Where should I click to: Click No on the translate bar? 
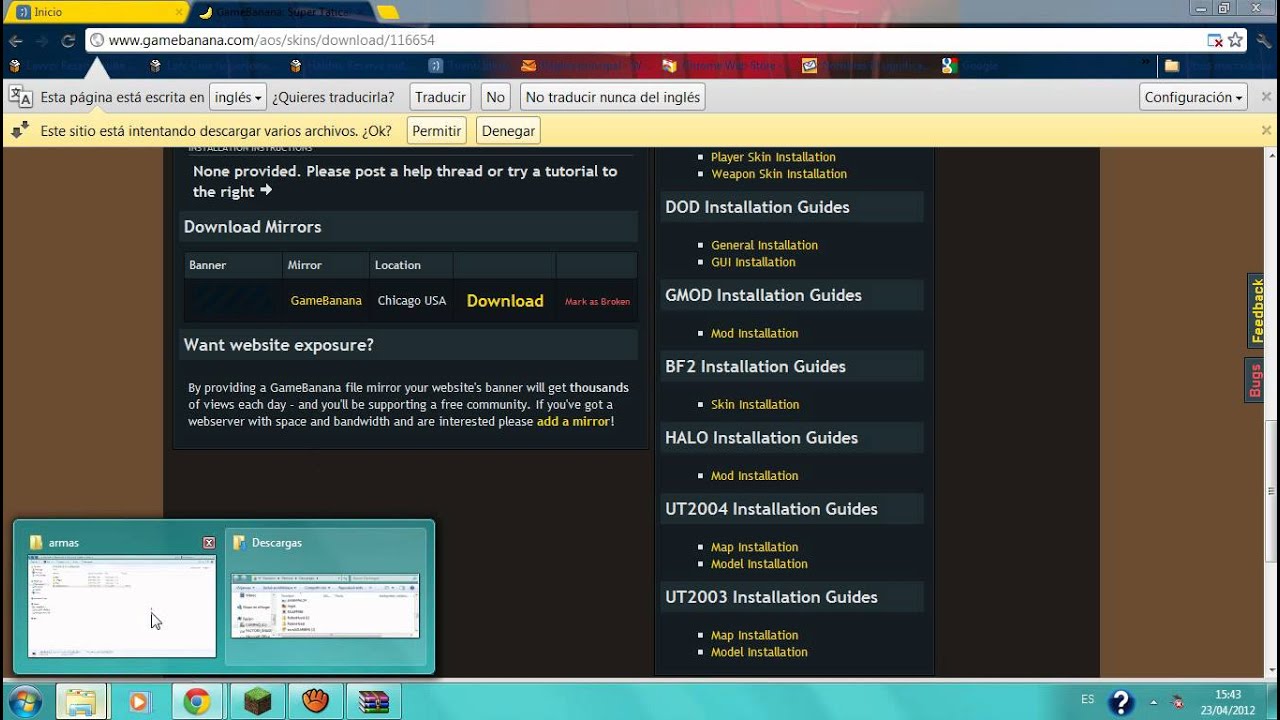495,97
